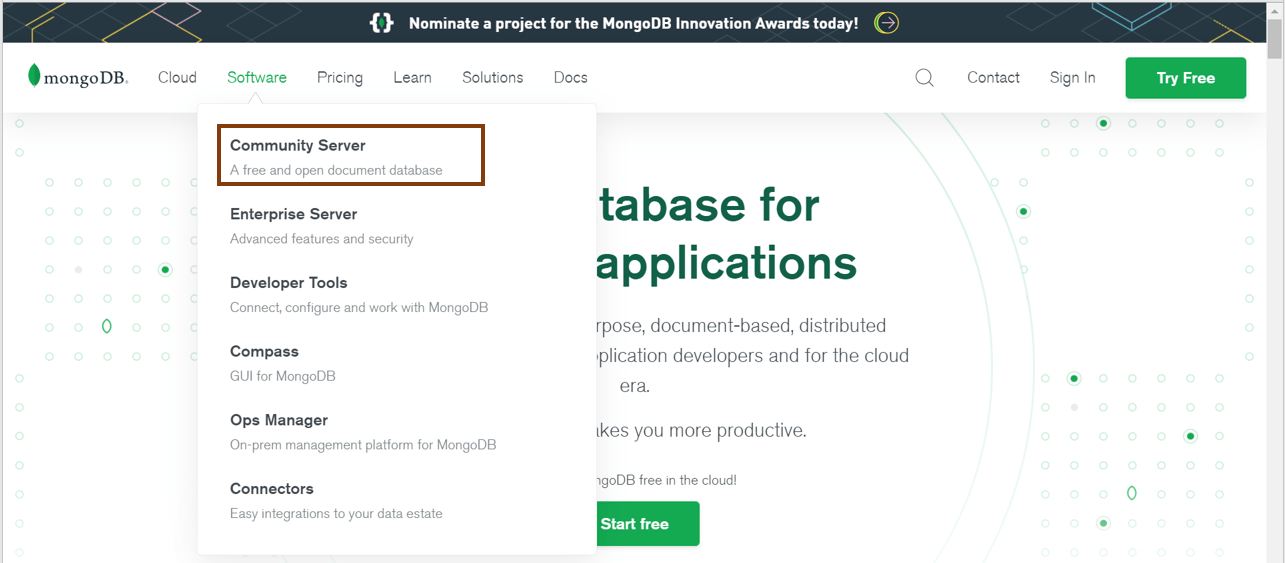
Task: Go to Pricing in navigation
Action: point(340,77)
